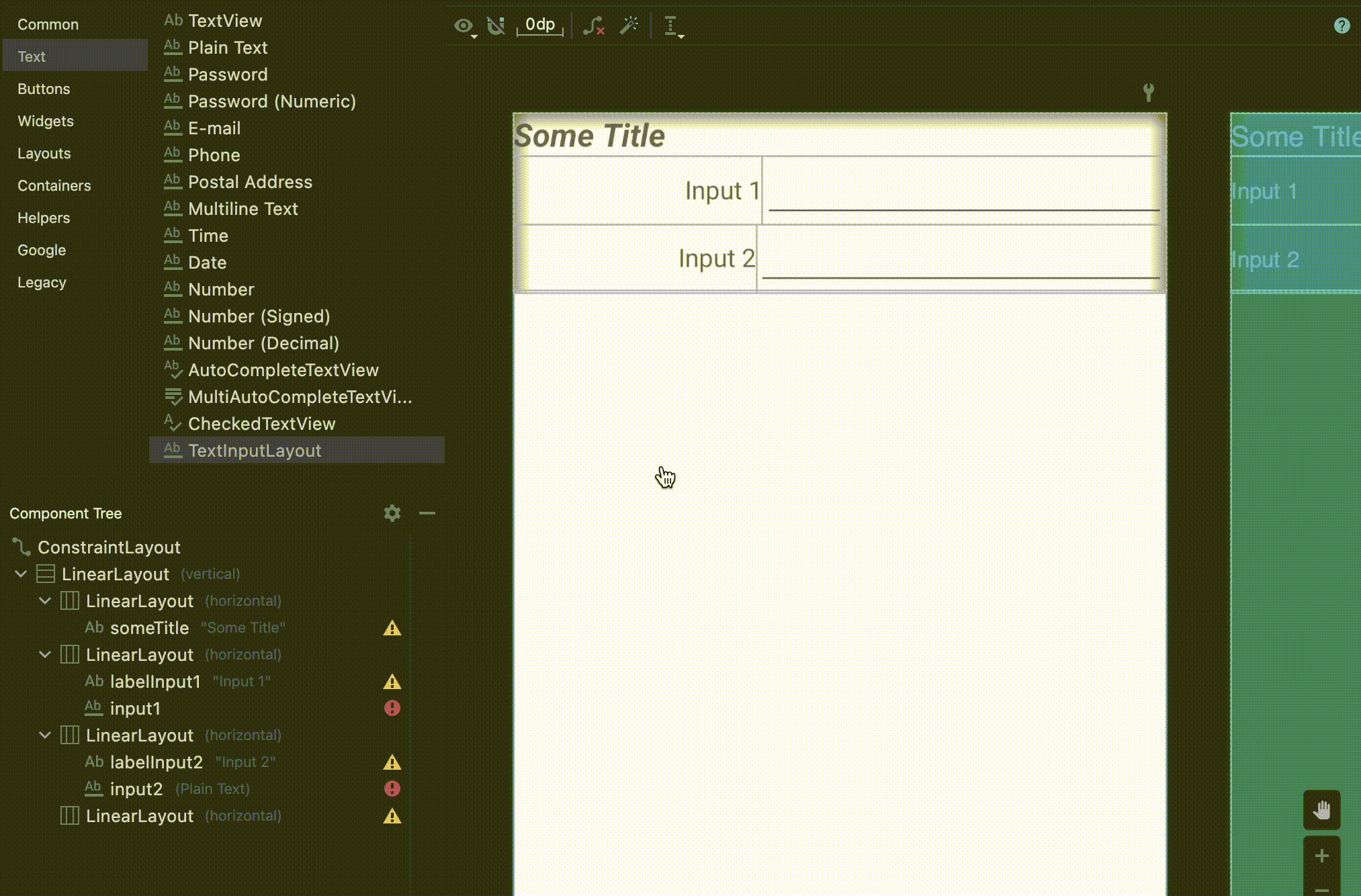Image resolution: width=1361 pixels, height=896 pixels.
Task: Collapse the vertical LinearLayout in Component Tree
Action: (19, 574)
